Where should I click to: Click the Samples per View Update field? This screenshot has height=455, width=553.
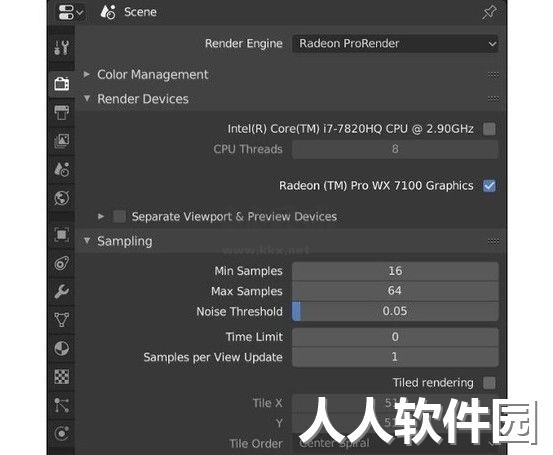(x=395, y=357)
